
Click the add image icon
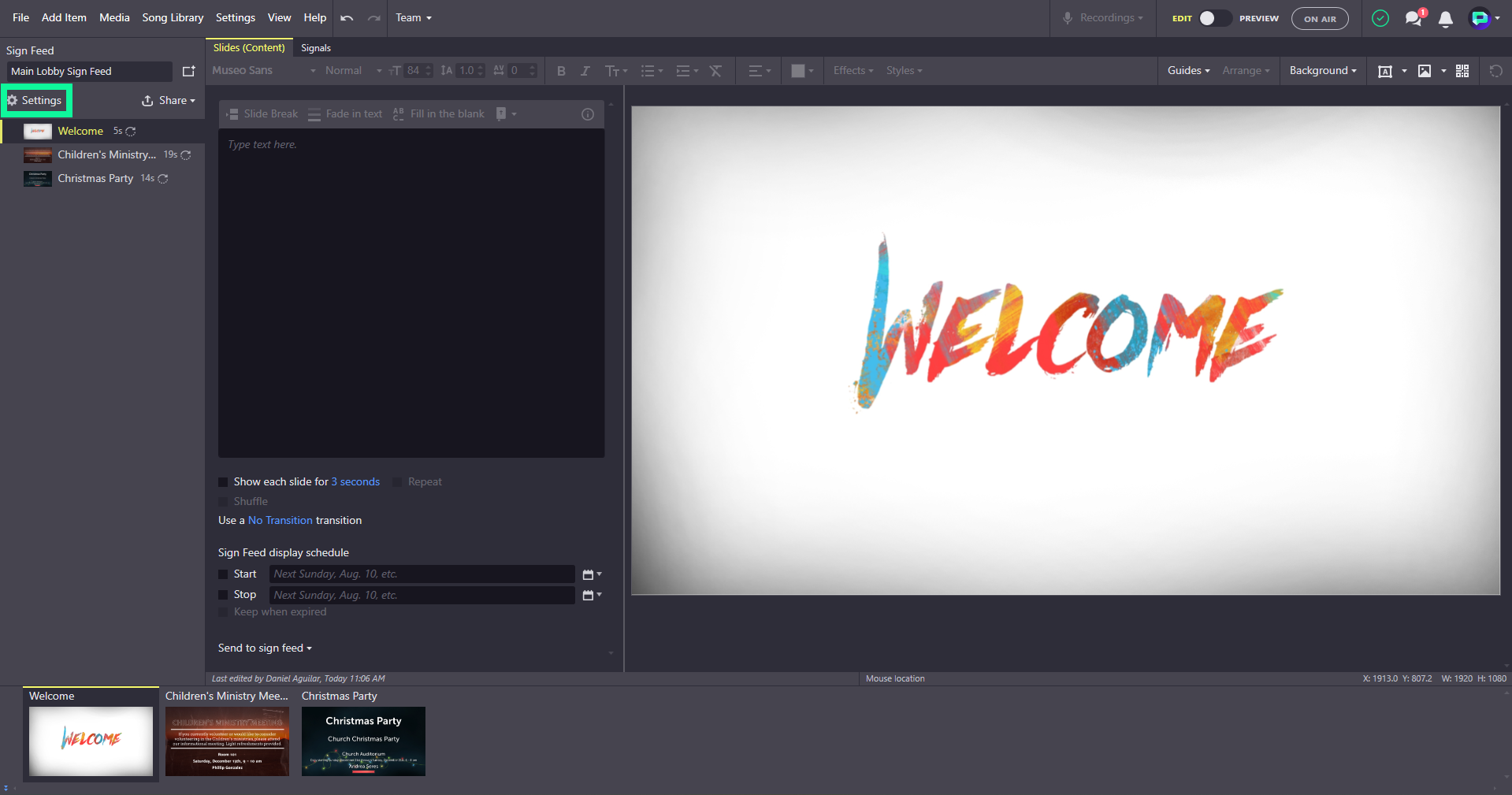[1425, 71]
